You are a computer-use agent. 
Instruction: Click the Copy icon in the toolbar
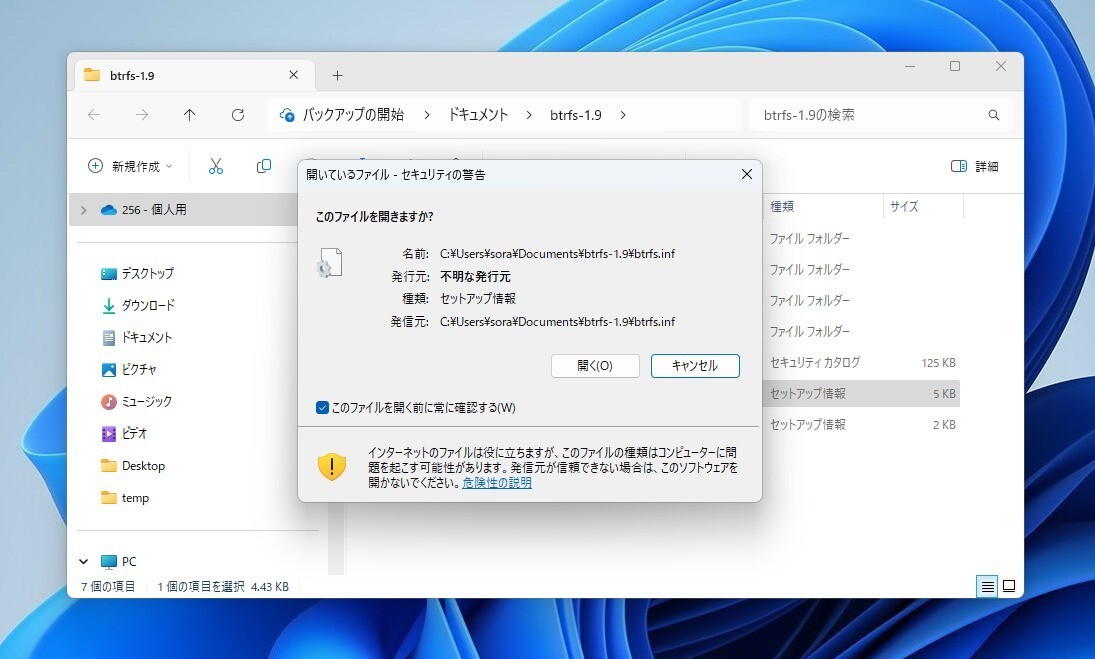click(x=263, y=166)
